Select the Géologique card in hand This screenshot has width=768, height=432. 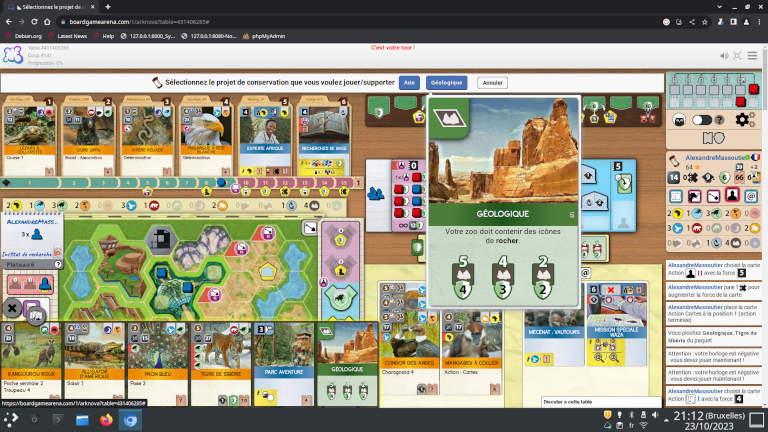(x=347, y=364)
